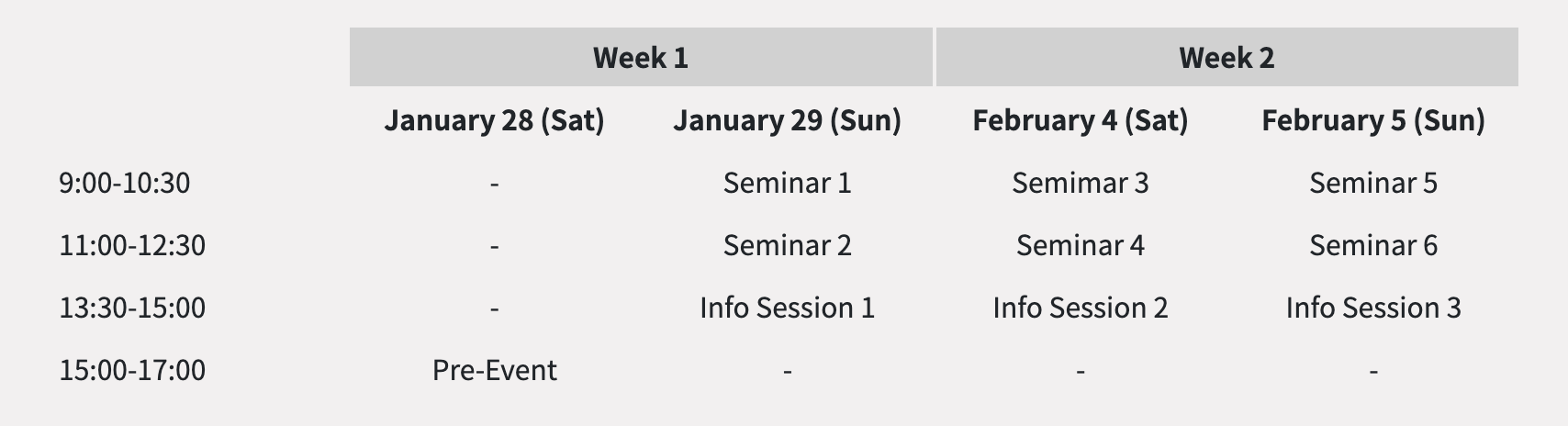Click the Seminar 5 cell

coord(1372,183)
